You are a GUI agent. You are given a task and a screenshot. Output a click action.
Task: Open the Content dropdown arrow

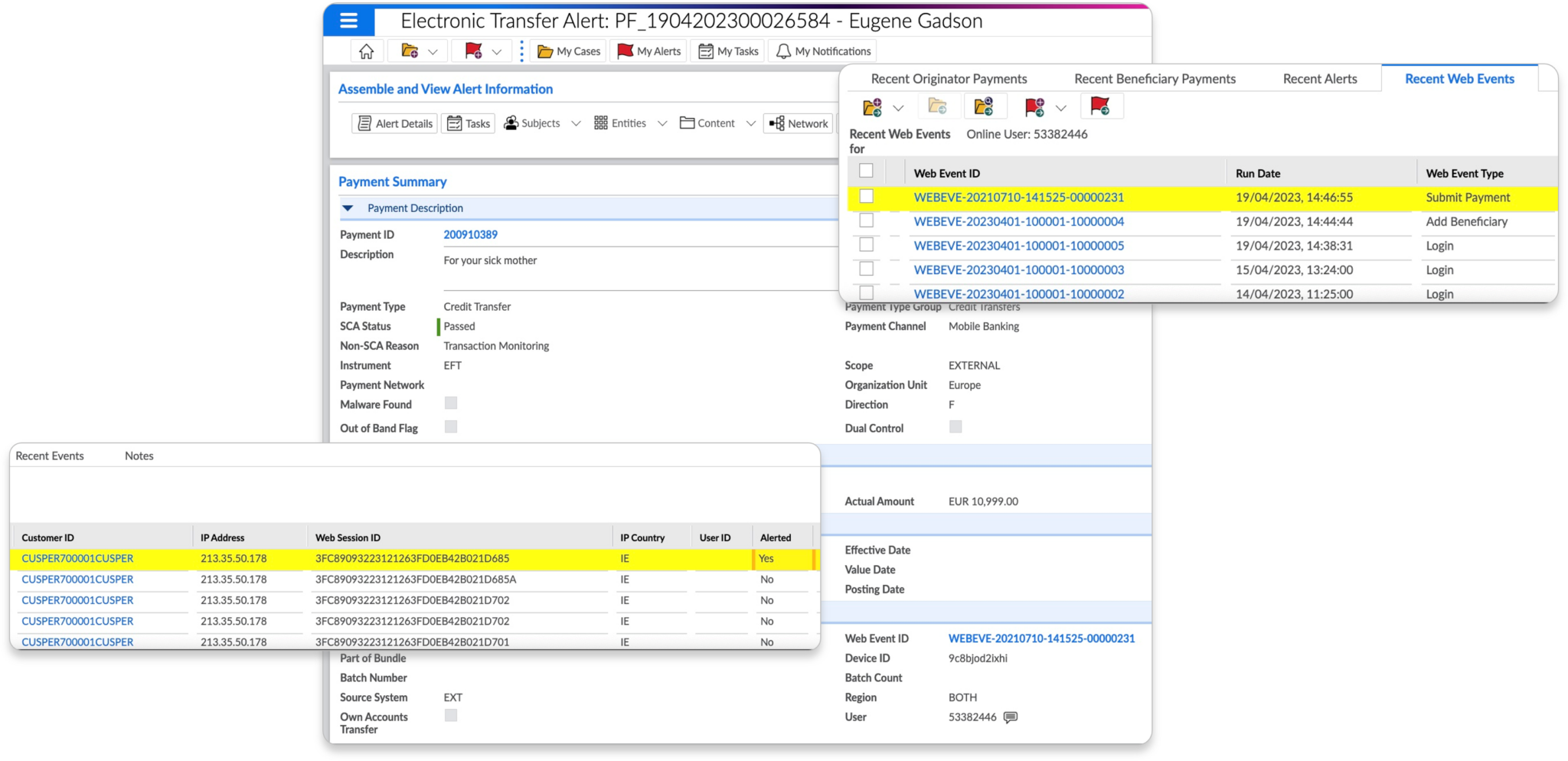pyautogui.click(x=750, y=123)
